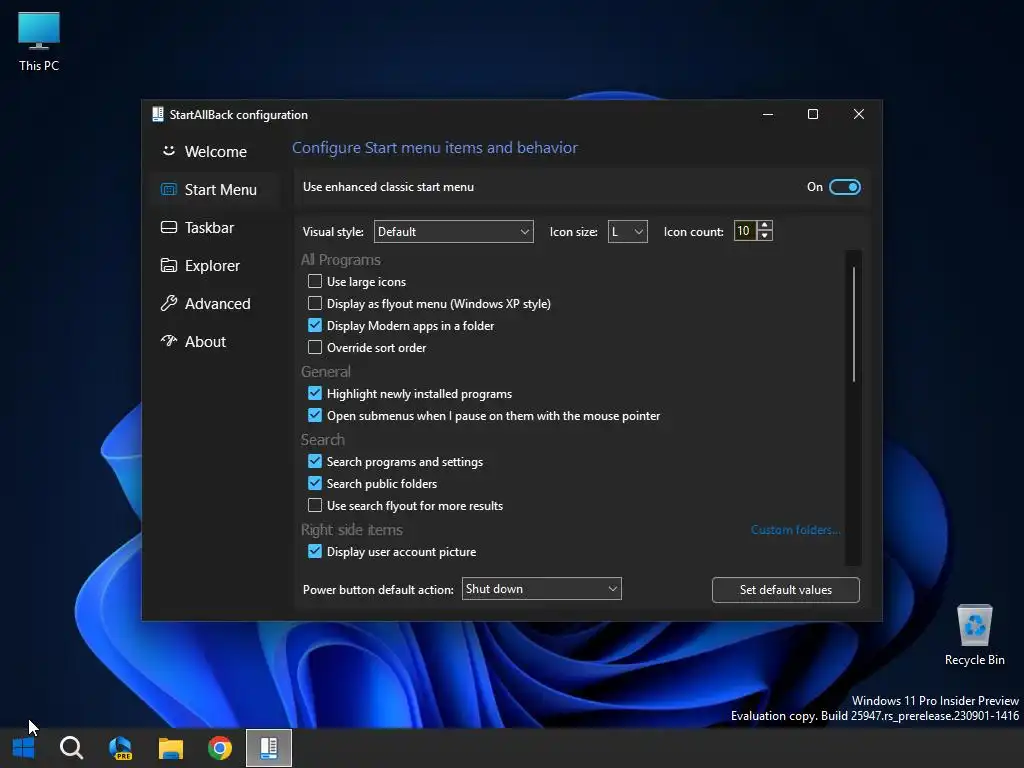Click the Advanced wrench icon
Screen dimensions: 1024x768
tap(168, 303)
